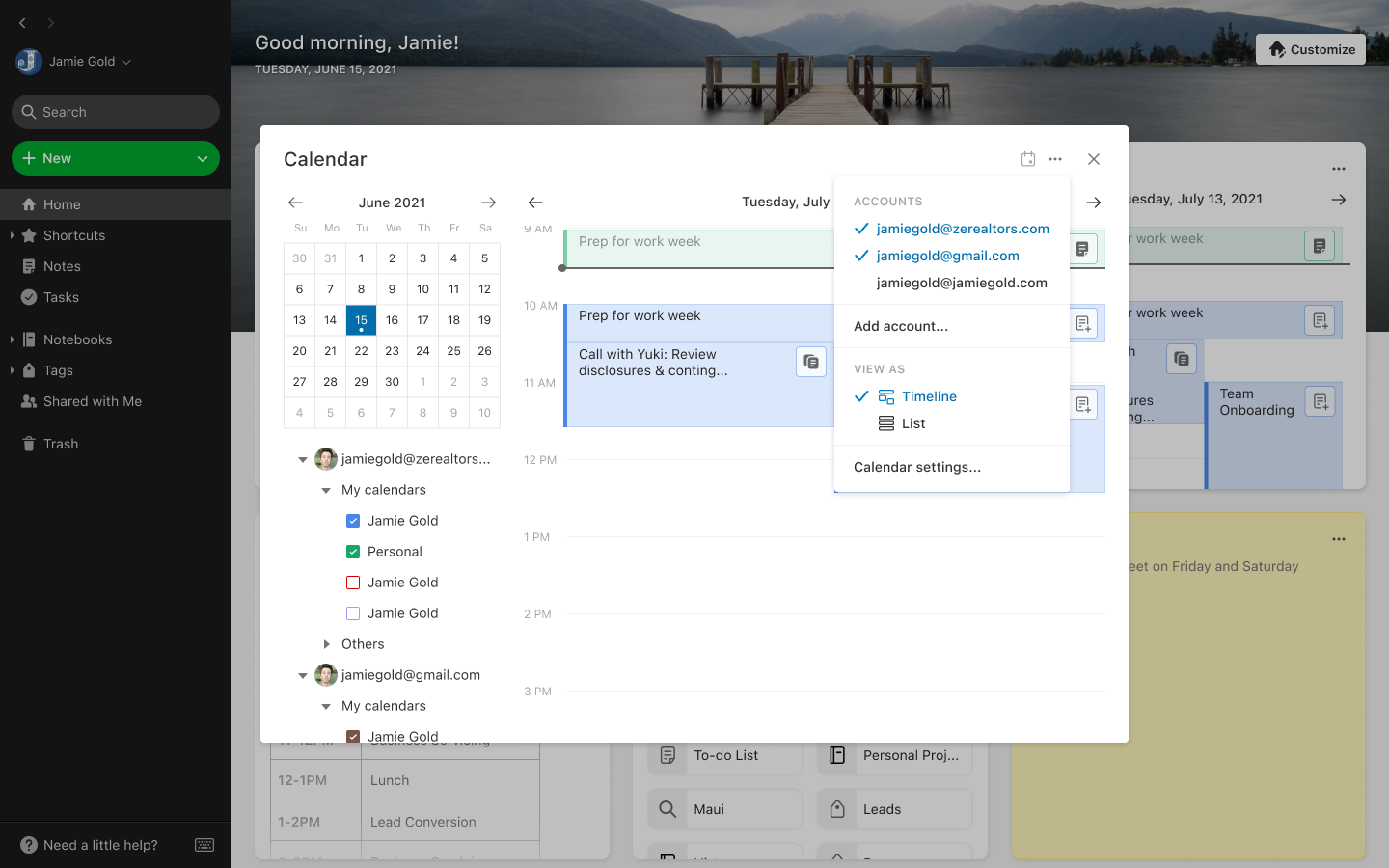The image size is (1389, 868).
Task: Open the calendar date picker icon in header
Action: click(1028, 159)
